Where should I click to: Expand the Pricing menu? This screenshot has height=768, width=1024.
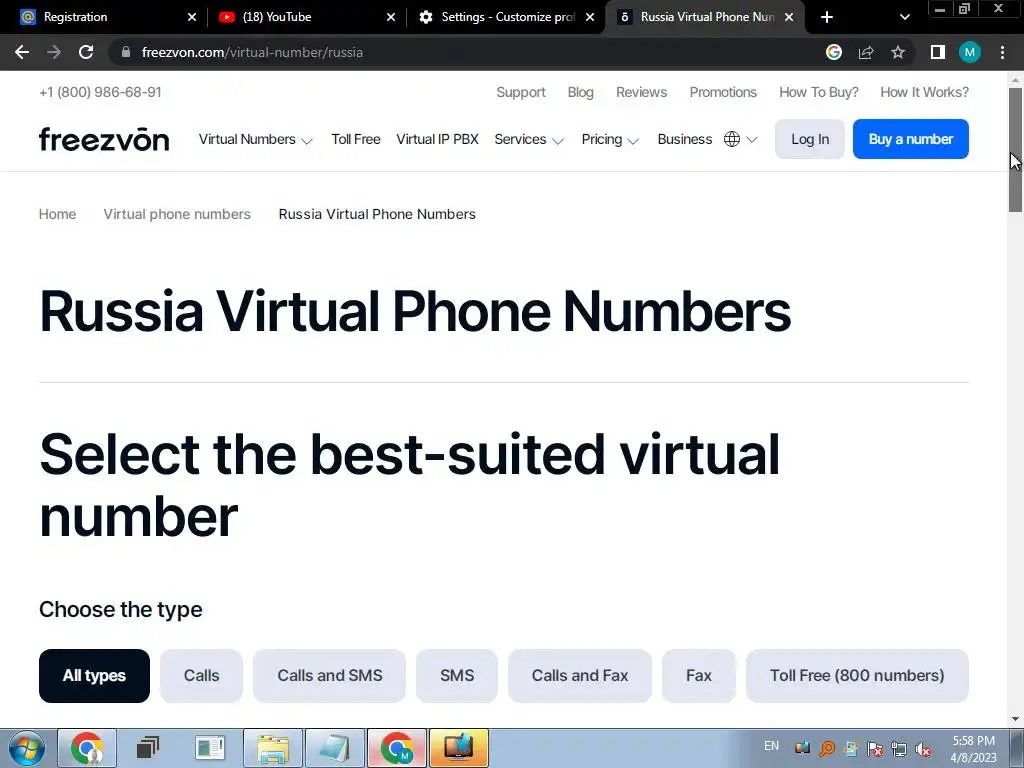609,139
